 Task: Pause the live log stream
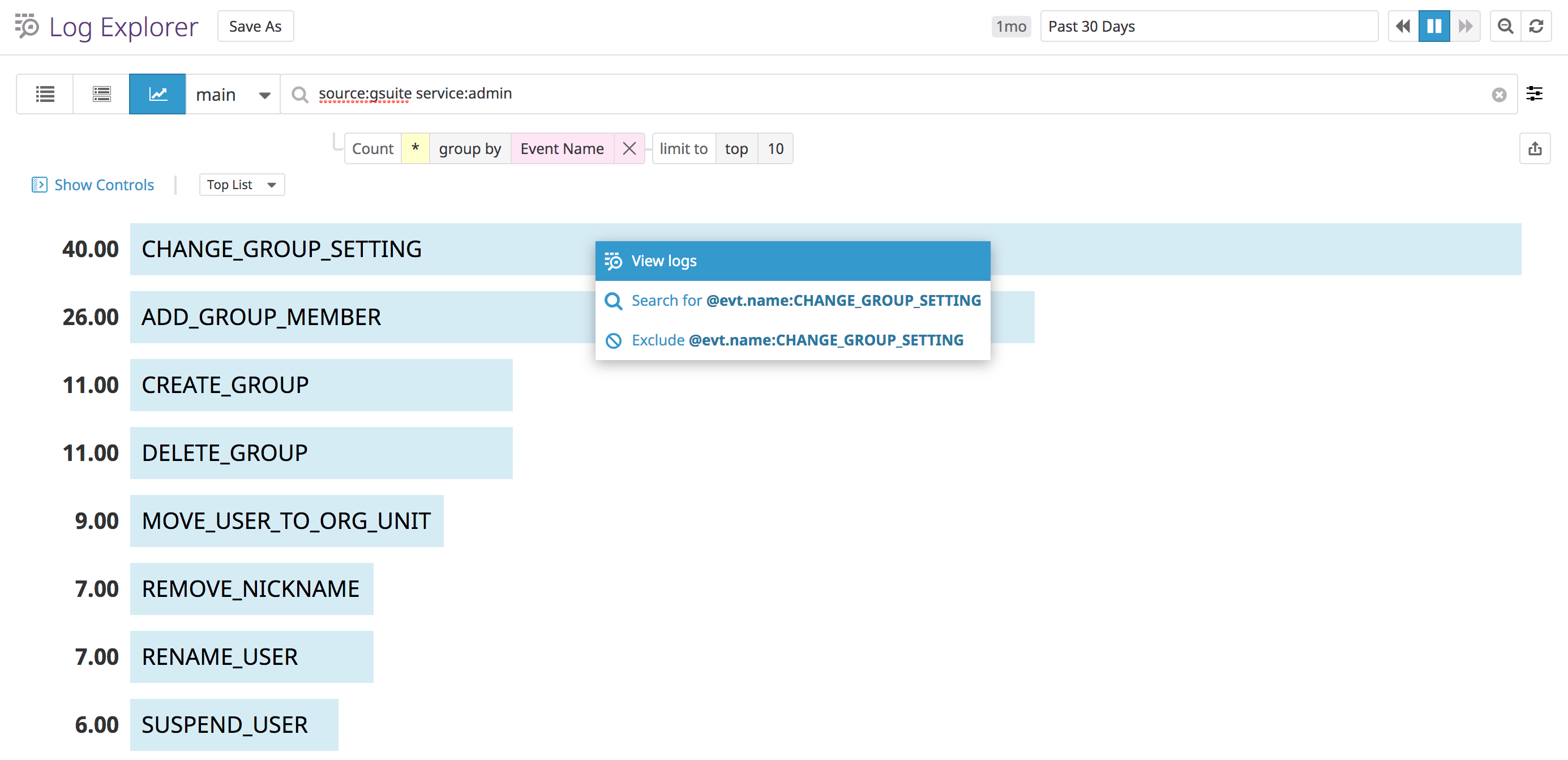(x=1434, y=26)
